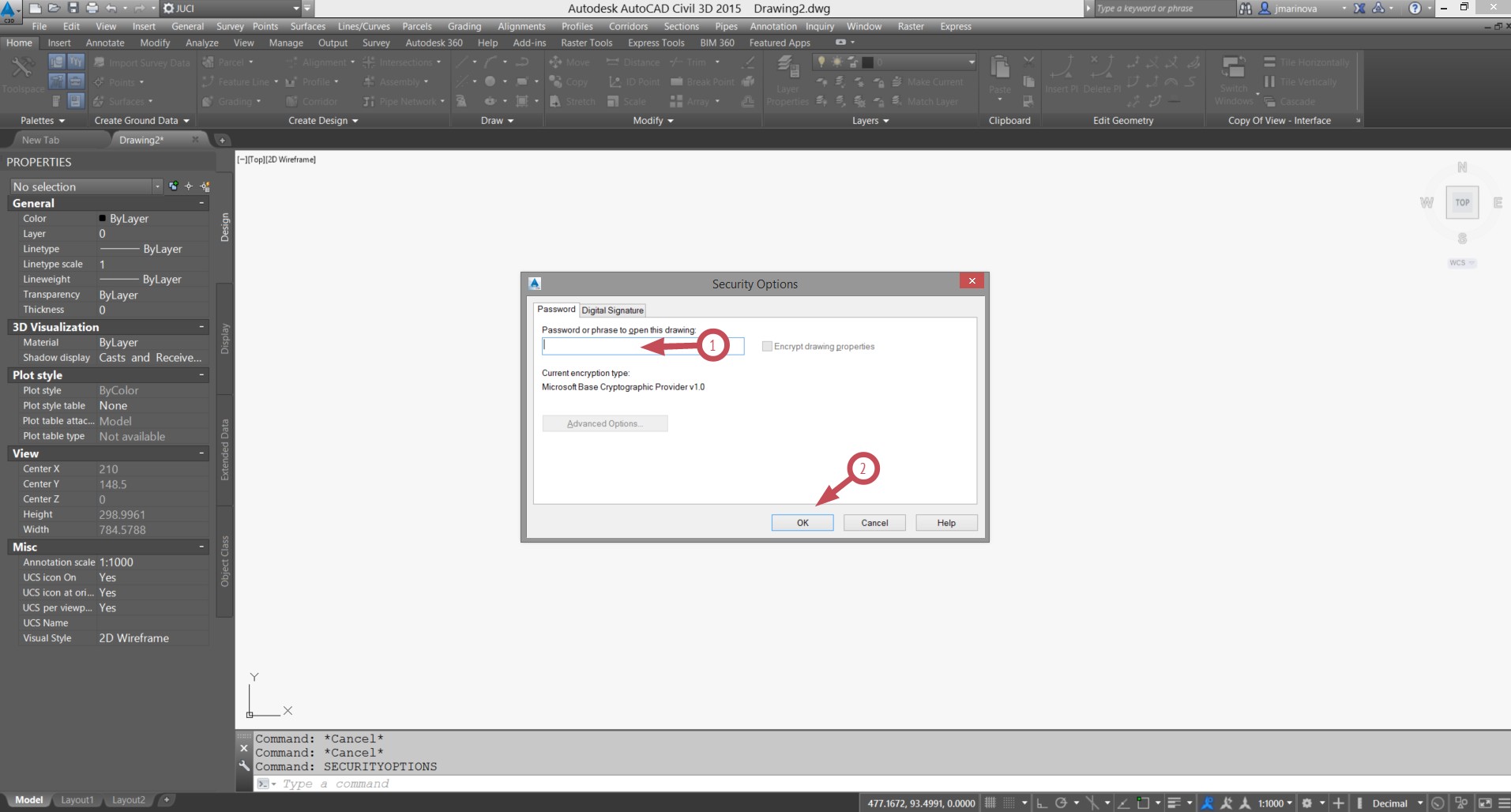1511x812 pixels.
Task: Open the layer name dropdown in the Layers panel
Action: click(972, 62)
